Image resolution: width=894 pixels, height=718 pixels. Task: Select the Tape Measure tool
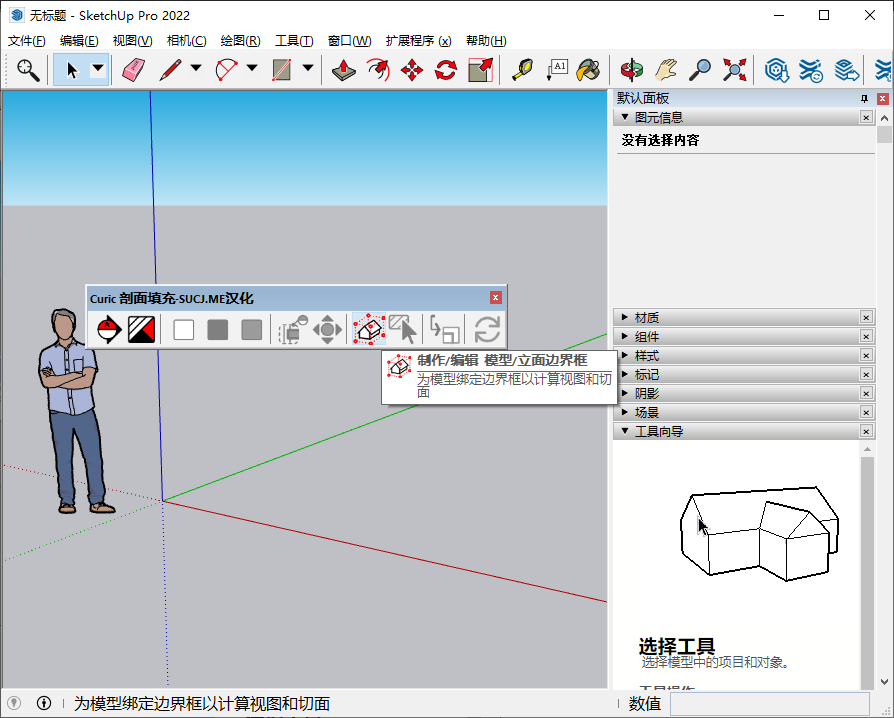coord(521,70)
